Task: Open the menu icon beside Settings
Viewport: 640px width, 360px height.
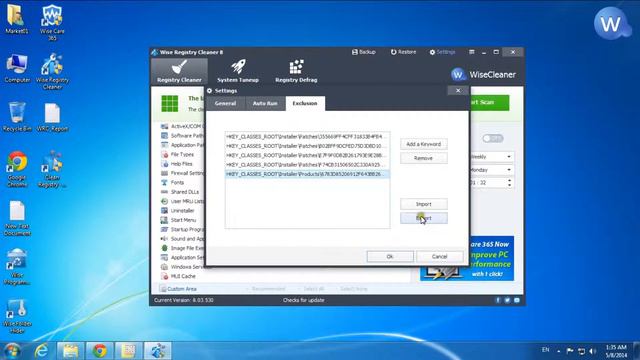Action: 472,52
